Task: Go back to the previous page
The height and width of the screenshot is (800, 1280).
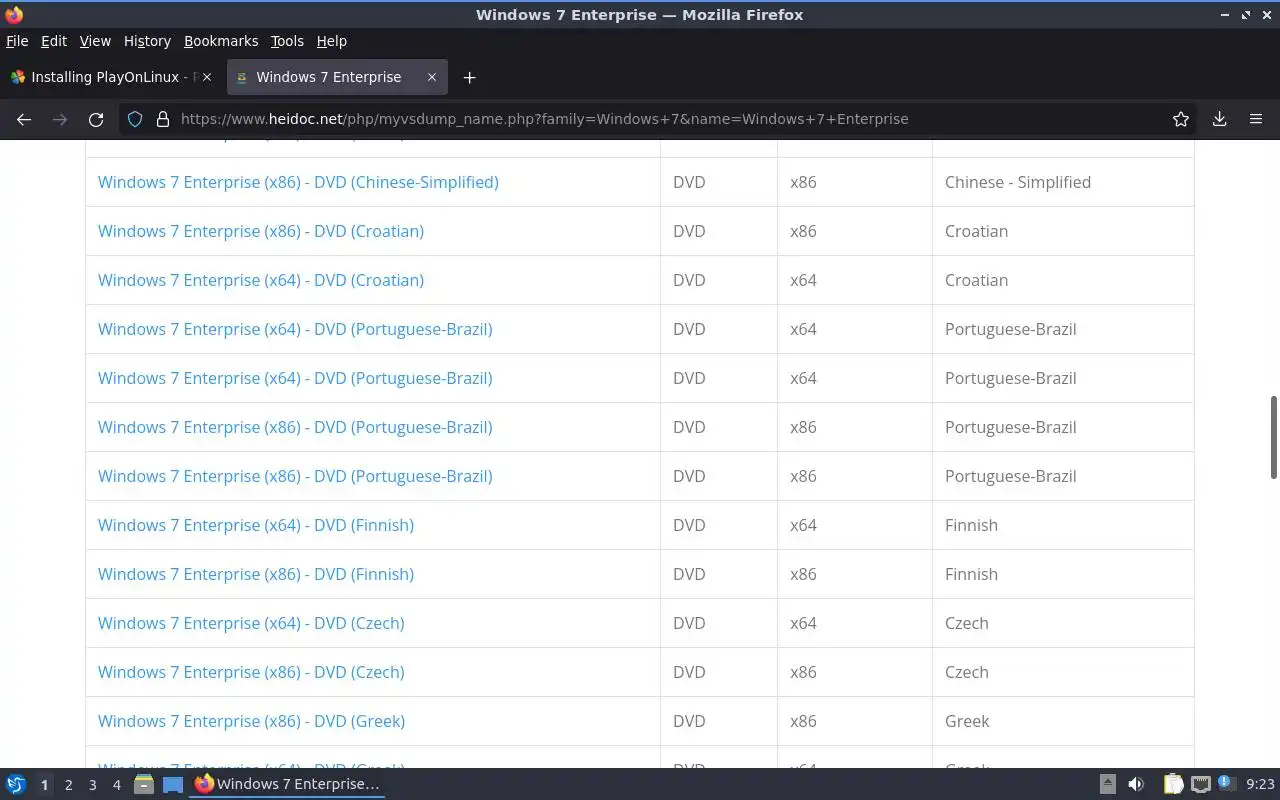Action: (x=24, y=119)
